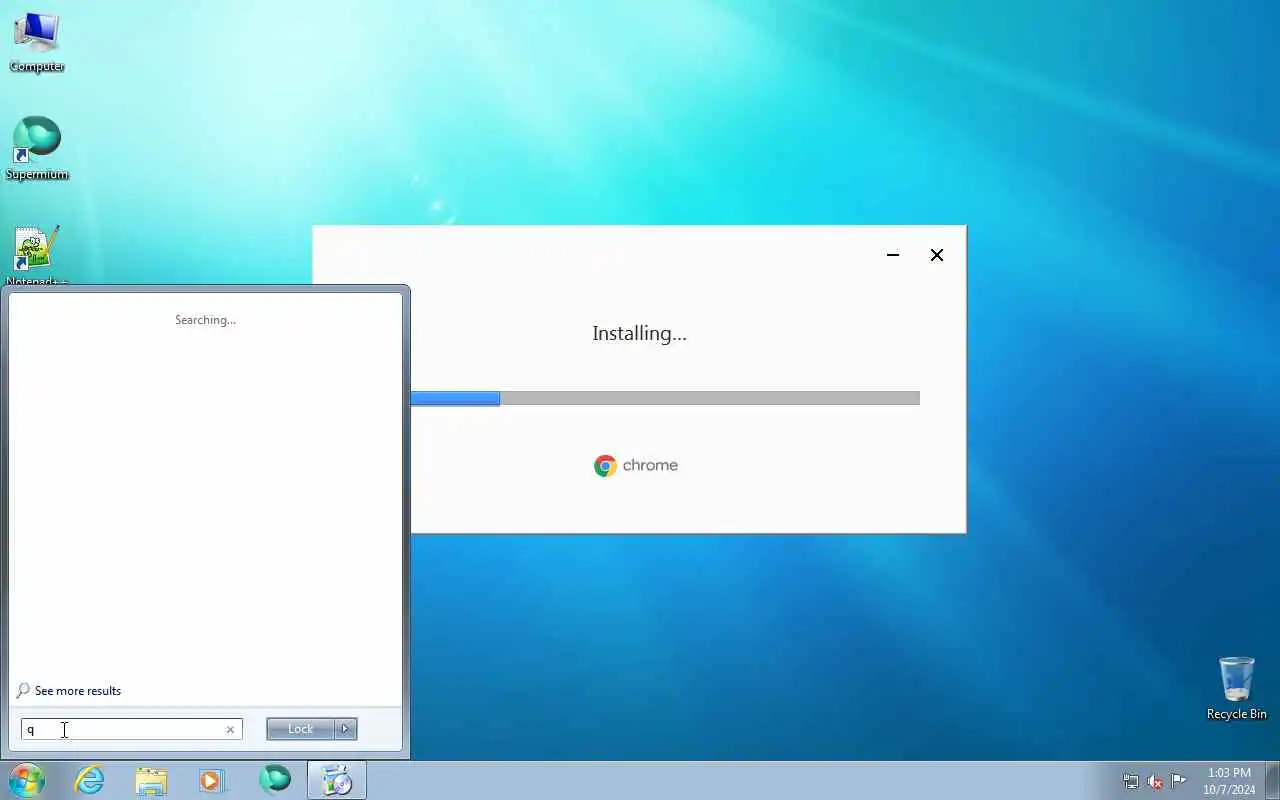Click the Windows Start orb
Screen dimensions: 1280x800
click(x=27, y=780)
